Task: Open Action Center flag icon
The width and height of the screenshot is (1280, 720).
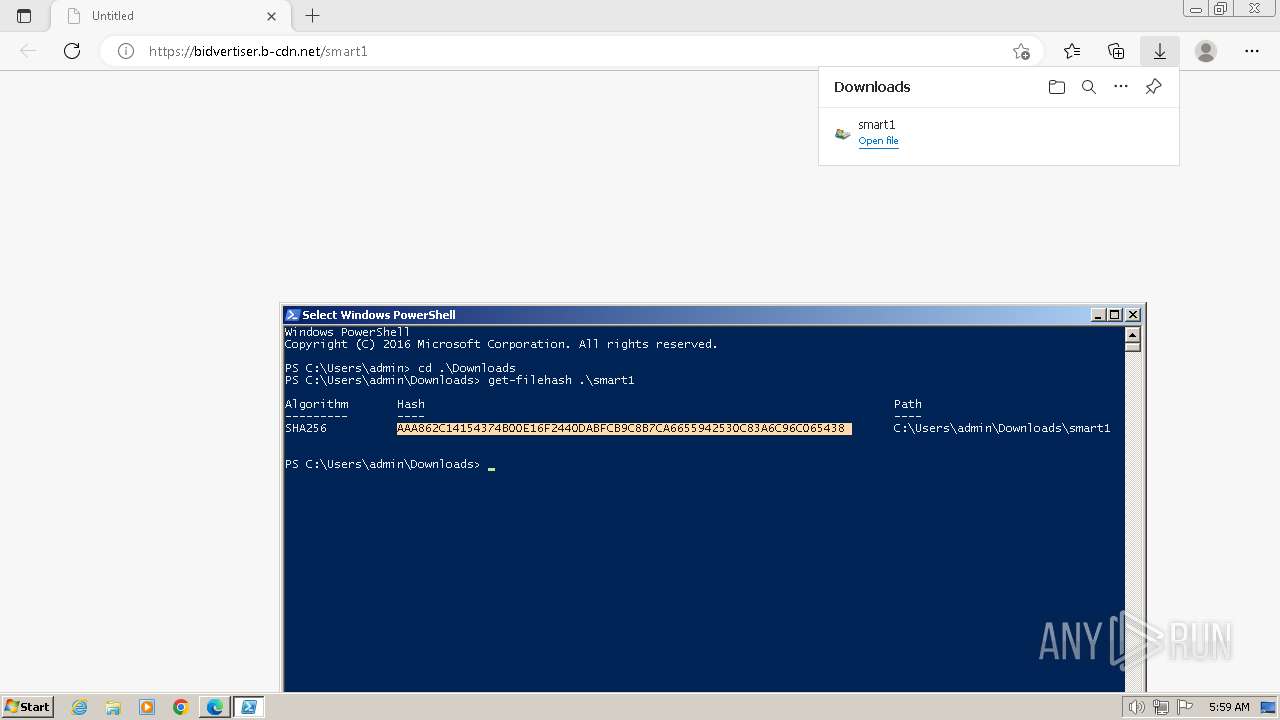Action: tap(1183, 707)
